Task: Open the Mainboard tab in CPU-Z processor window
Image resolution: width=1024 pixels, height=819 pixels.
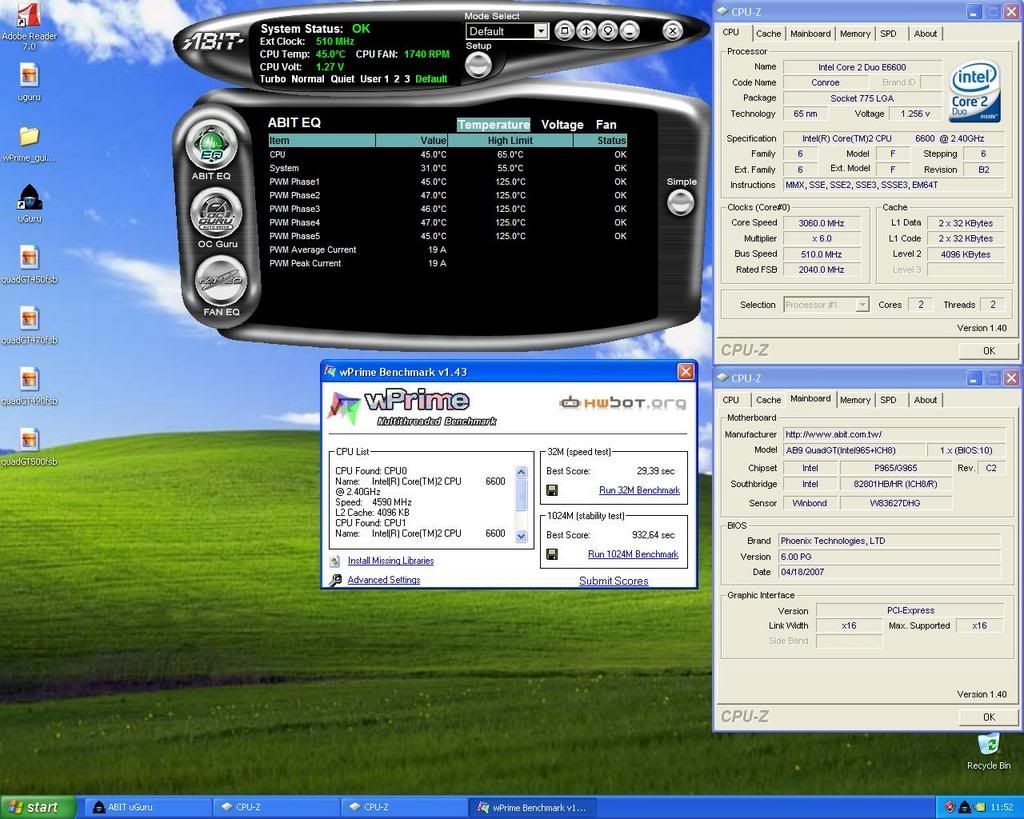Action: 810,34
